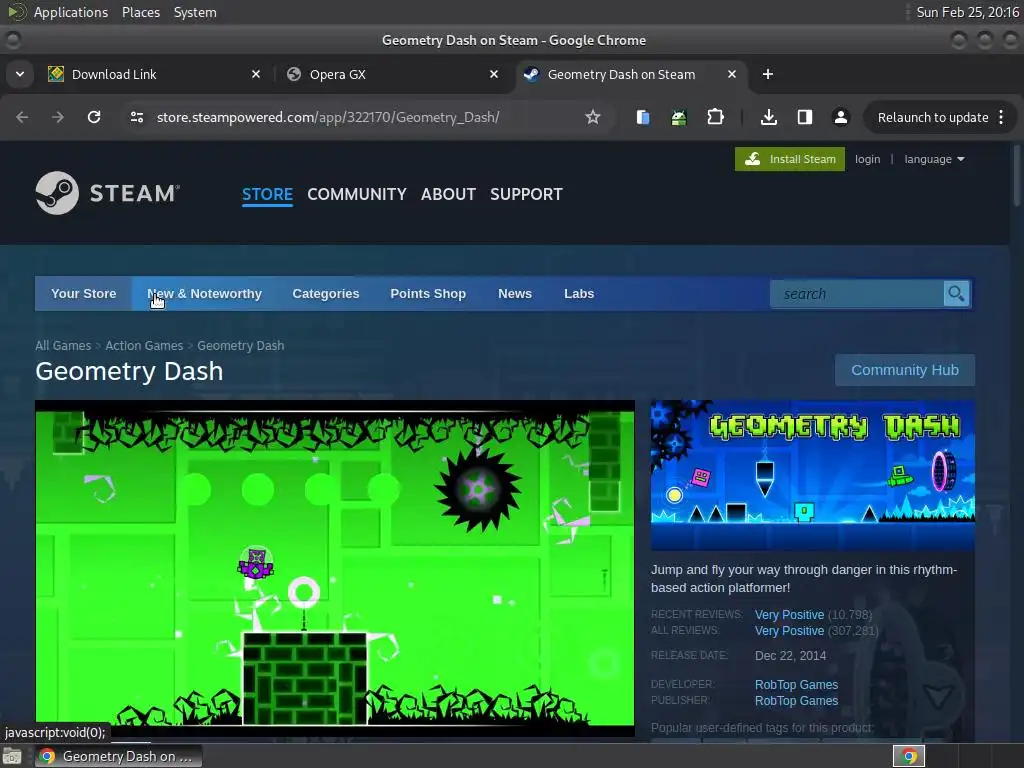Image resolution: width=1024 pixels, height=768 pixels.
Task: Open the Places menu
Action: (141, 12)
